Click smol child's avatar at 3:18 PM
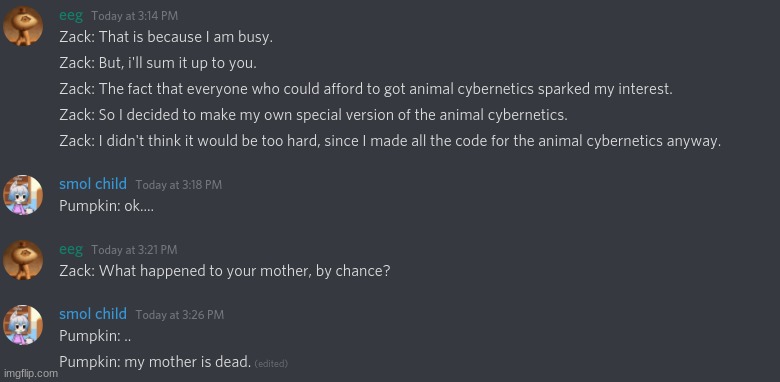 [x=22, y=194]
